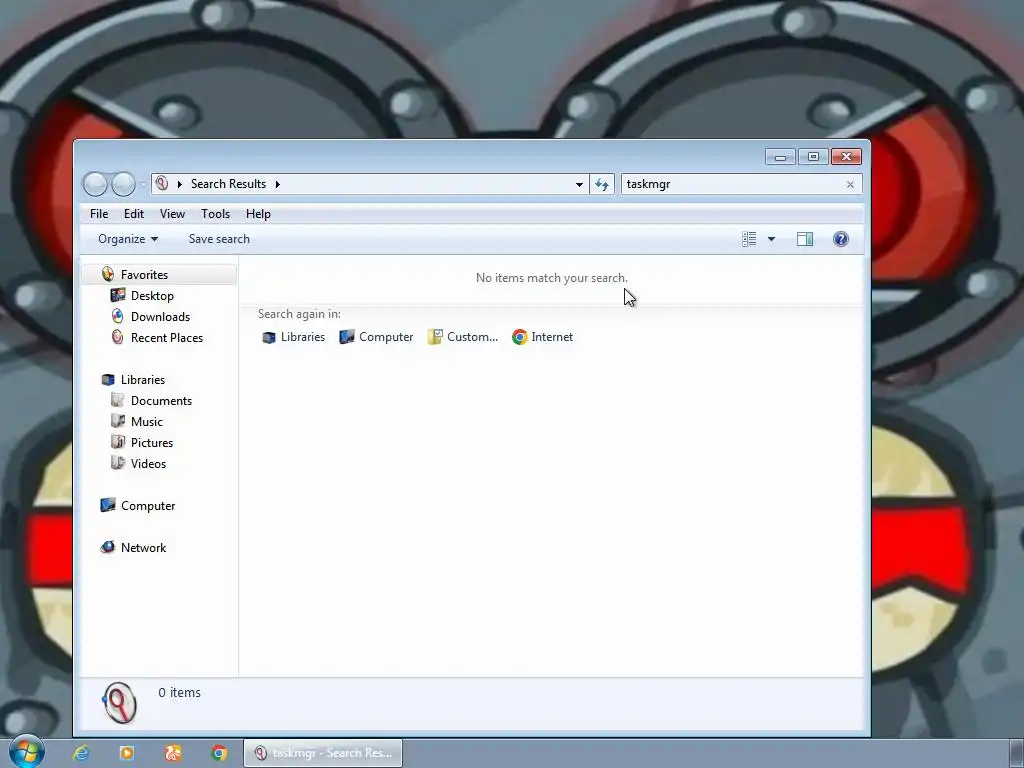Viewport: 1024px width, 768px height.
Task: Open the Help question mark icon
Action: pos(840,239)
